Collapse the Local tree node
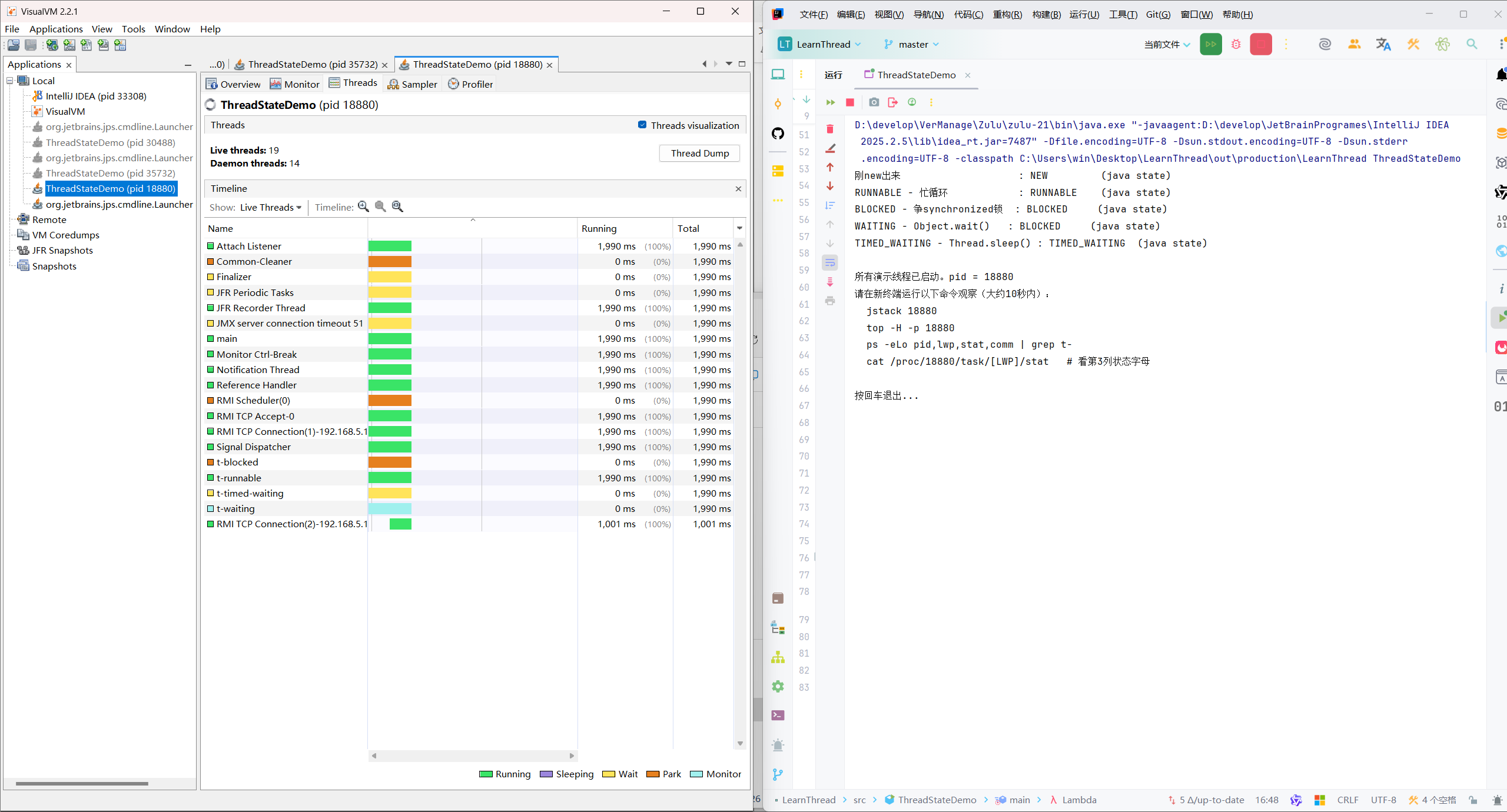 tap(10, 81)
